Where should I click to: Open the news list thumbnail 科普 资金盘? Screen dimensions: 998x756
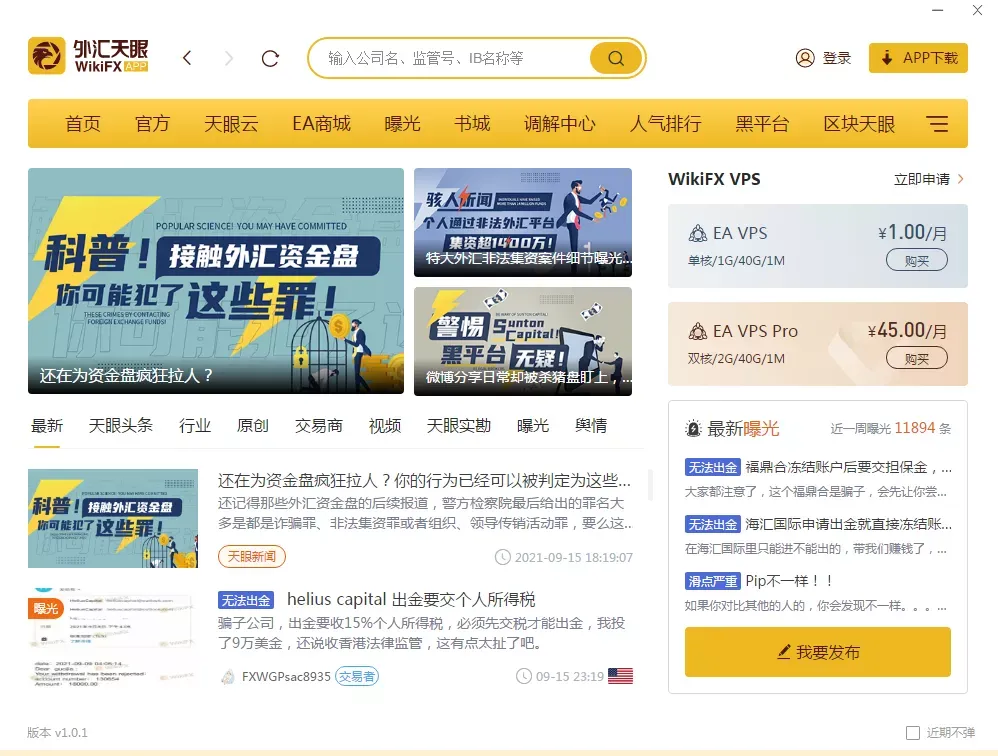coord(113,519)
